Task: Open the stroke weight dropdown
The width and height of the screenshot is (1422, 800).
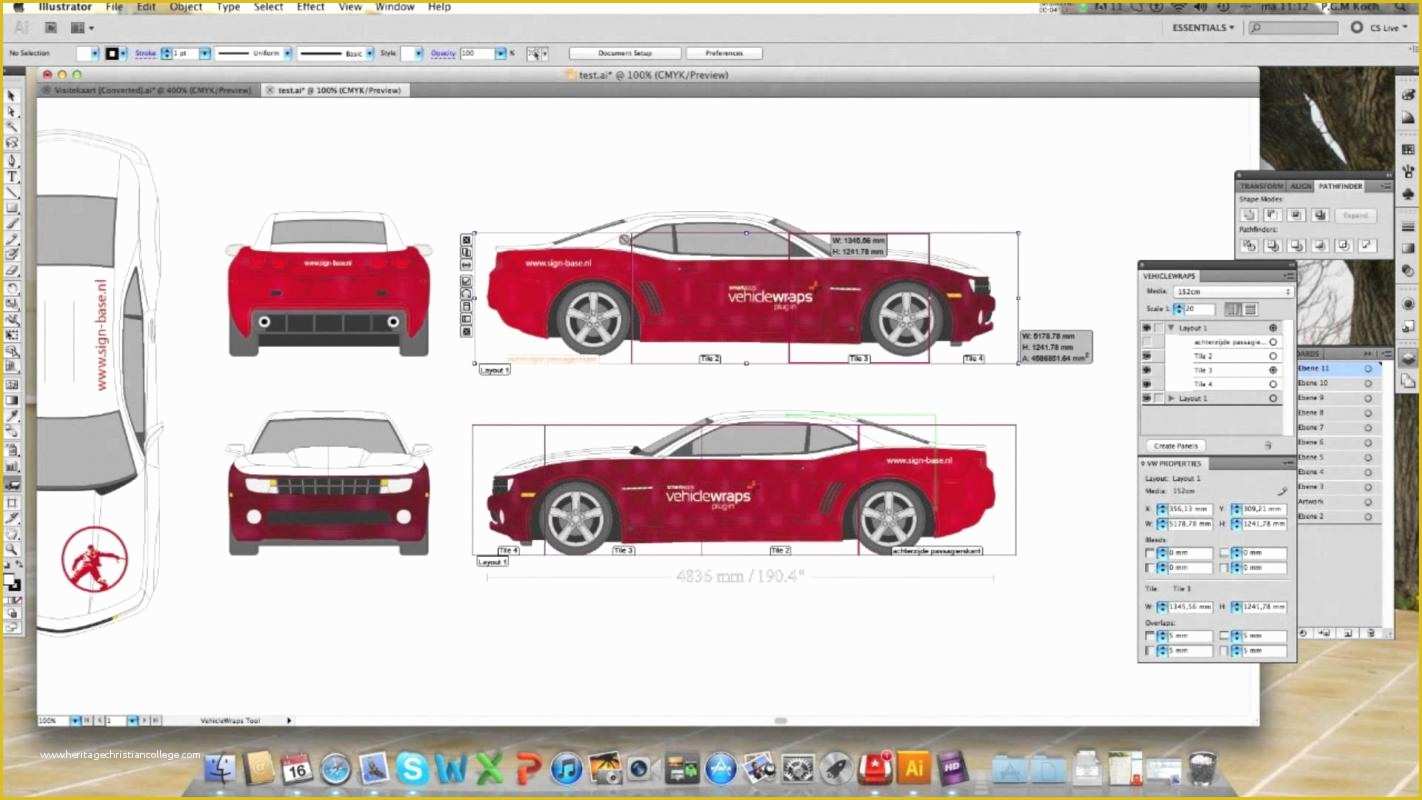Action: click(205, 53)
